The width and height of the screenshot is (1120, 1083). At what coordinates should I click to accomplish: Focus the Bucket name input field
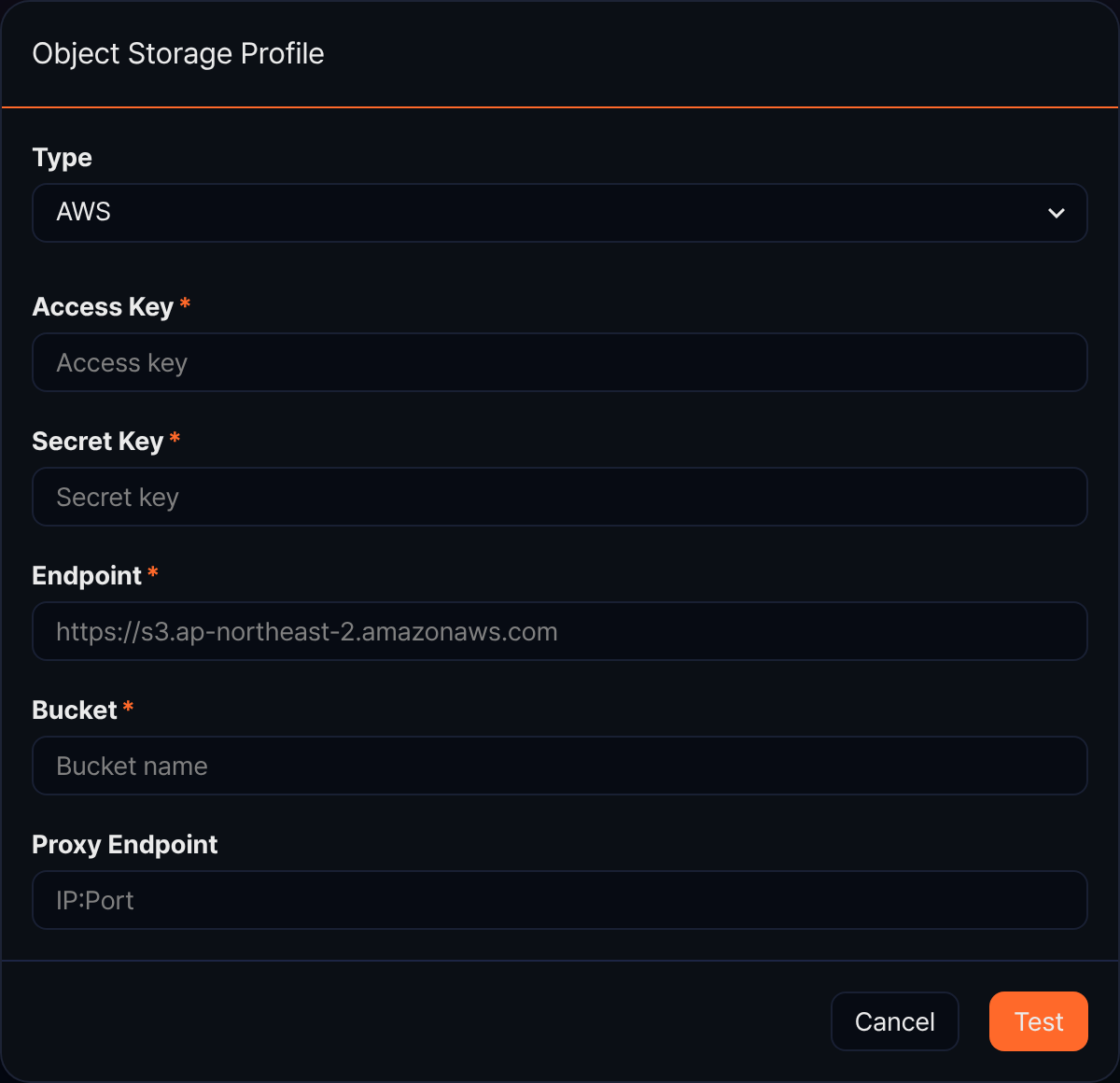560,766
